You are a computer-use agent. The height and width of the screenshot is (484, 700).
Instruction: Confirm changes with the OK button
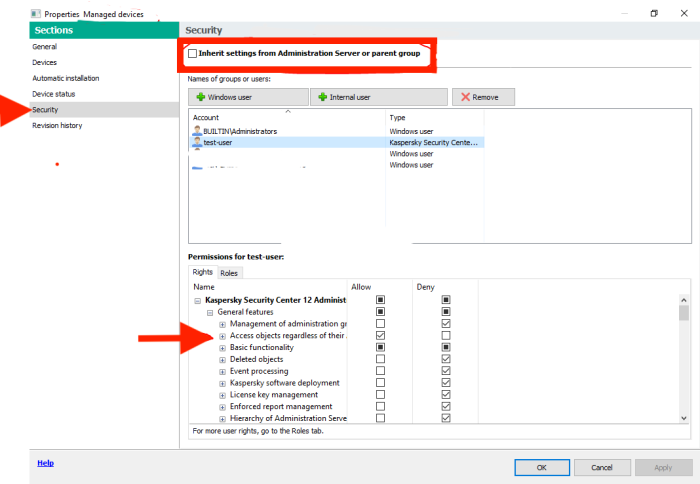click(x=542, y=467)
